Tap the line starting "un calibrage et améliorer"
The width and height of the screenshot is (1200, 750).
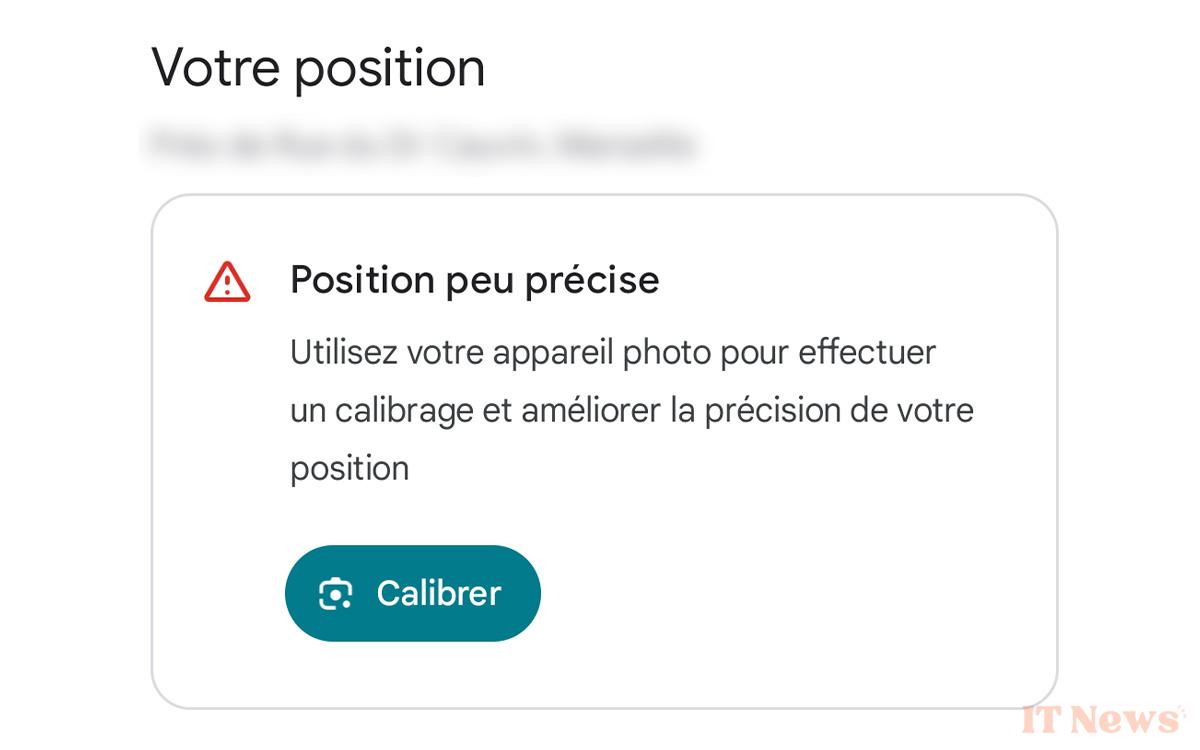(632, 411)
